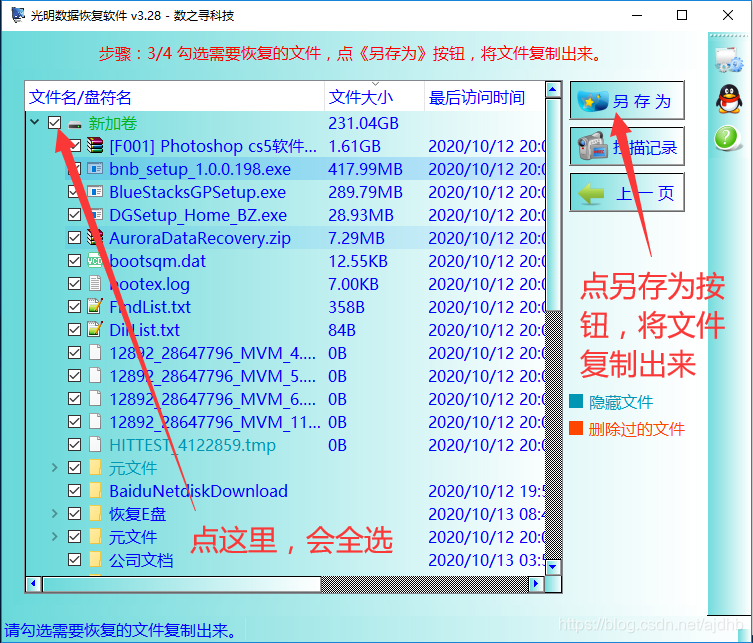Sort by 最后访问时间 column header
The image size is (753, 643).
(485, 97)
